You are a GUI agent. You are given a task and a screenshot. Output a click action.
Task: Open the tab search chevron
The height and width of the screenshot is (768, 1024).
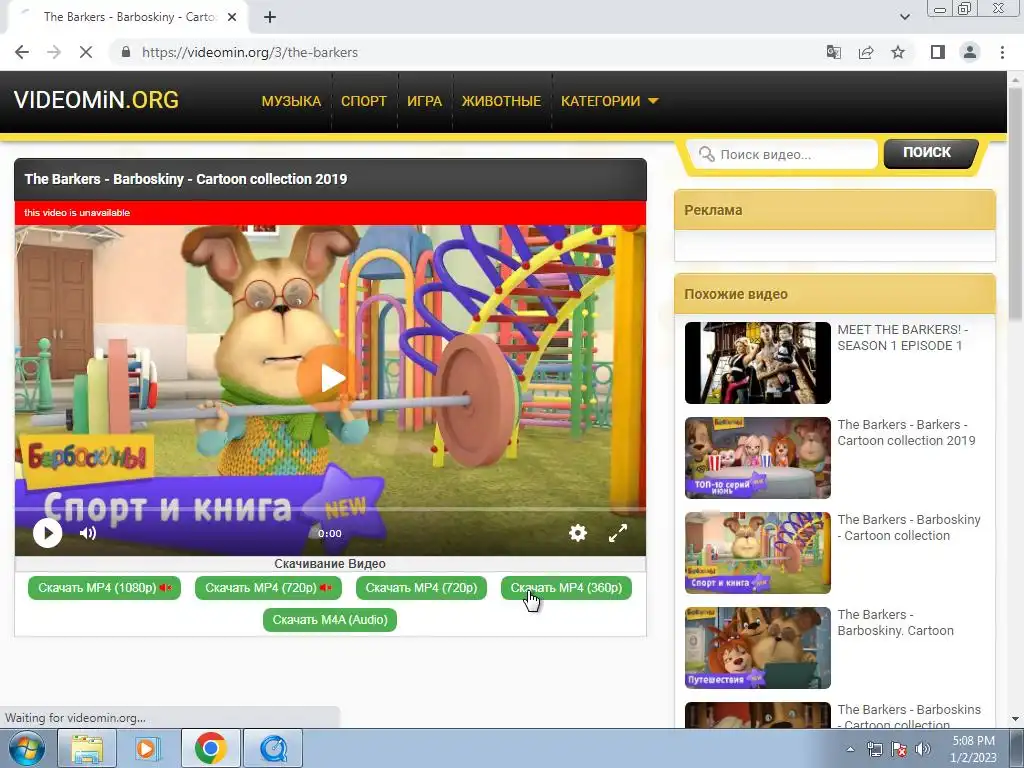904,17
